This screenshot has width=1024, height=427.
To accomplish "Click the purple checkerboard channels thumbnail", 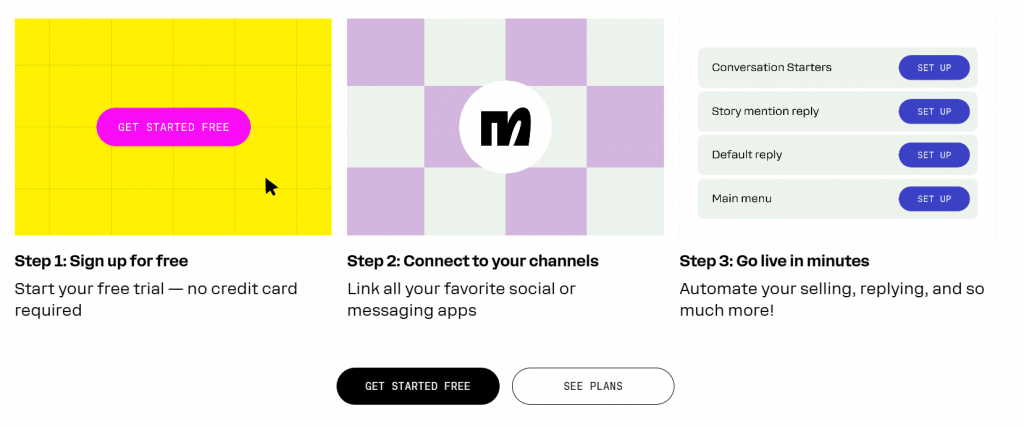I will (505, 127).
